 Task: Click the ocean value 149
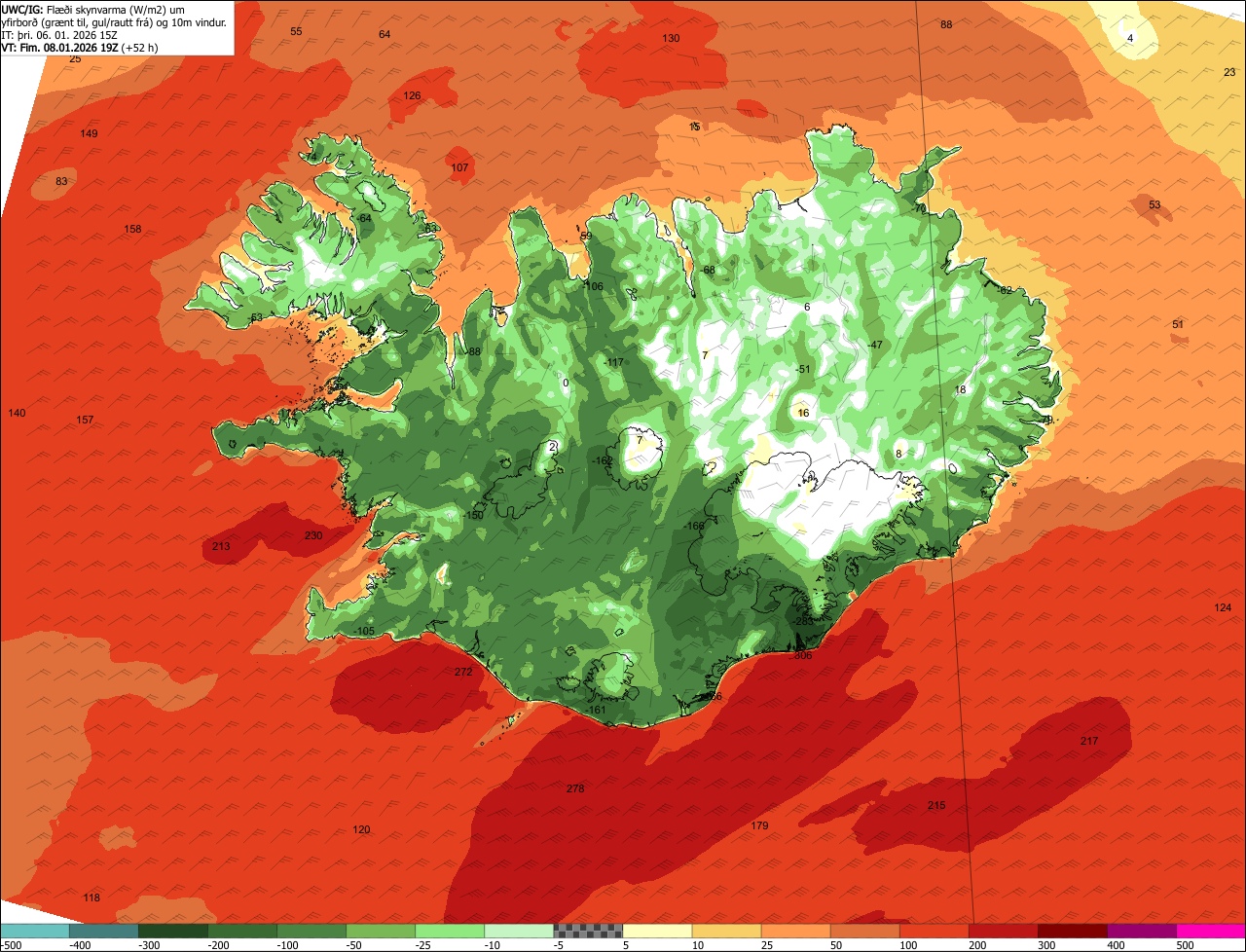[90, 133]
